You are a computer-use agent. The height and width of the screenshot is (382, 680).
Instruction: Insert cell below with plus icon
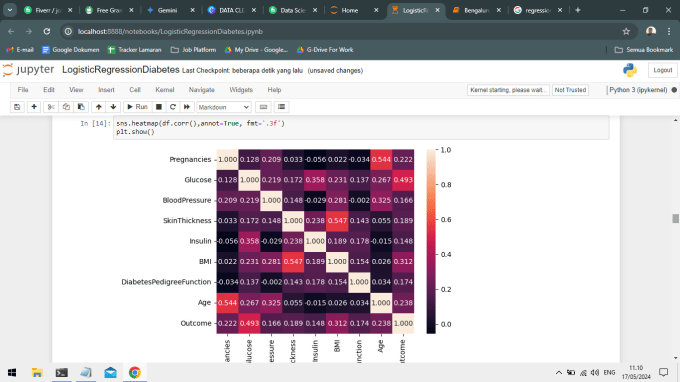(x=34, y=107)
